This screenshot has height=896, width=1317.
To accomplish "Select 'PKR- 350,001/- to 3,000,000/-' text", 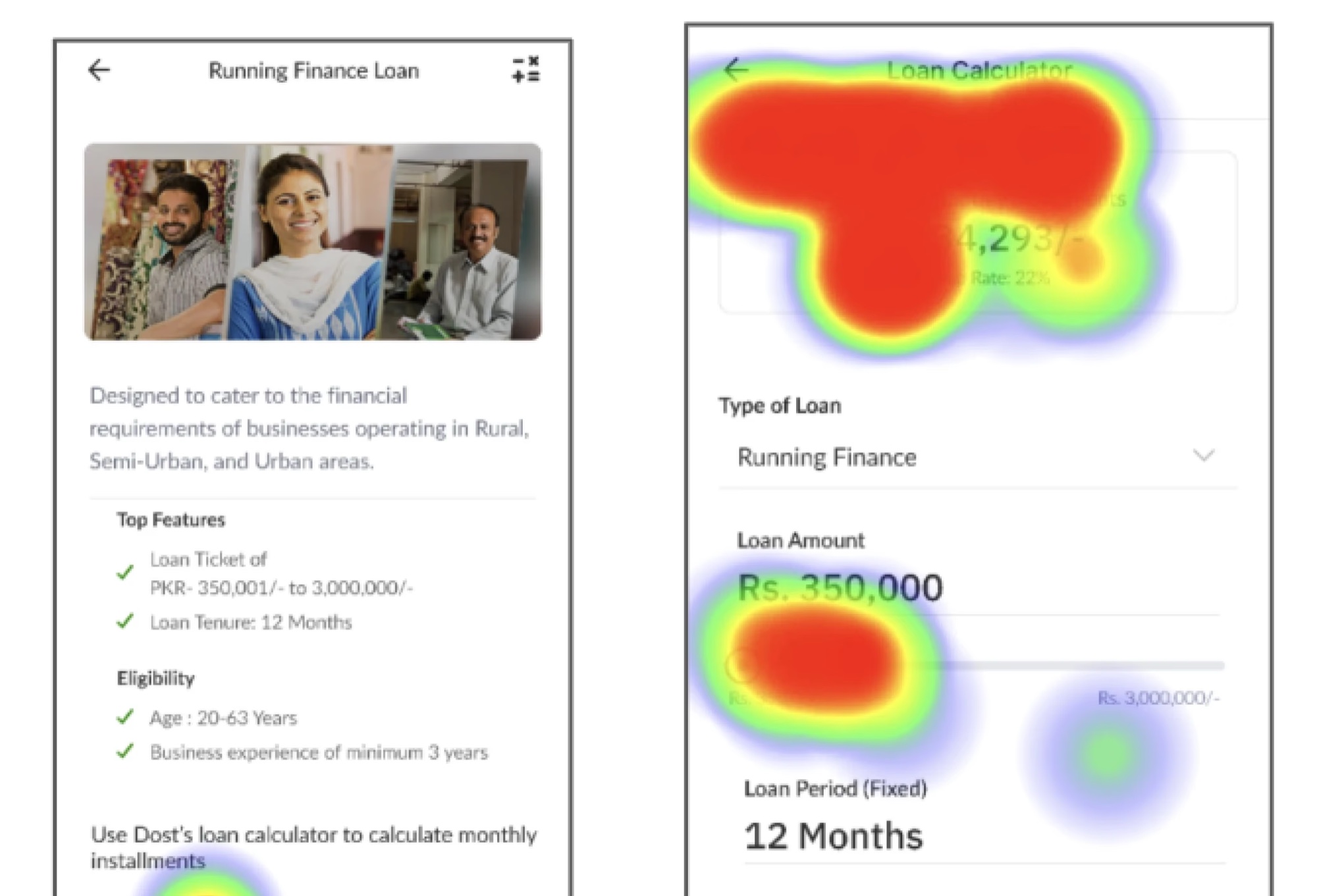I will (281, 587).
